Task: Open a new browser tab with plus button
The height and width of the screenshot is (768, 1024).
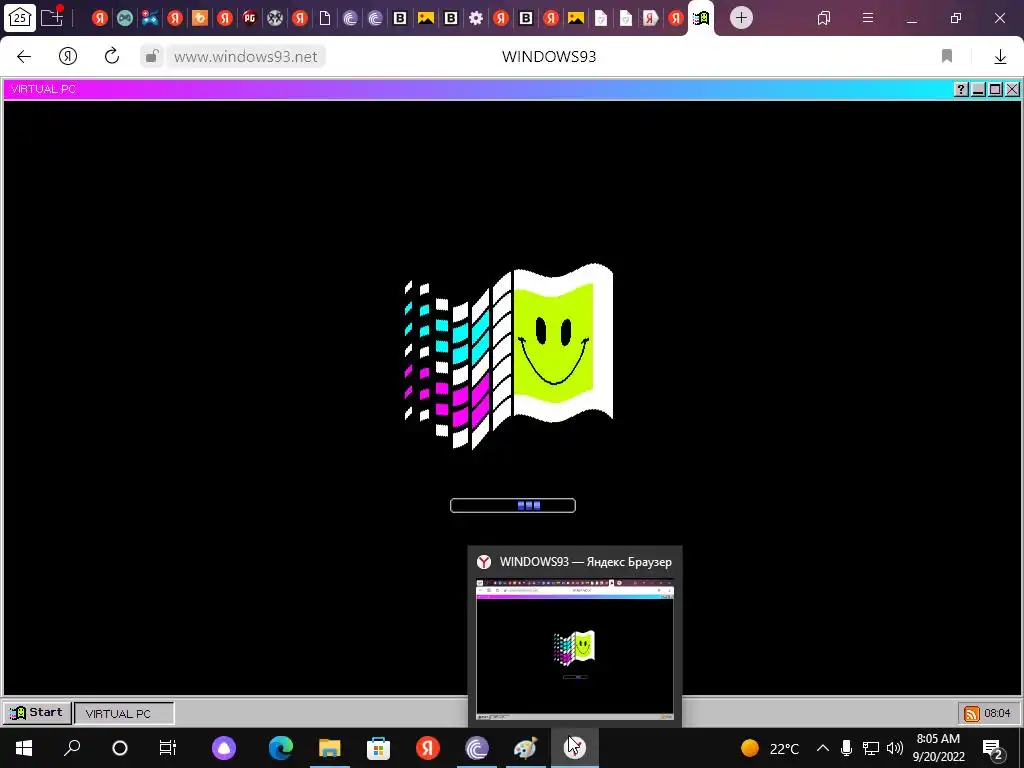Action: tap(741, 18)
